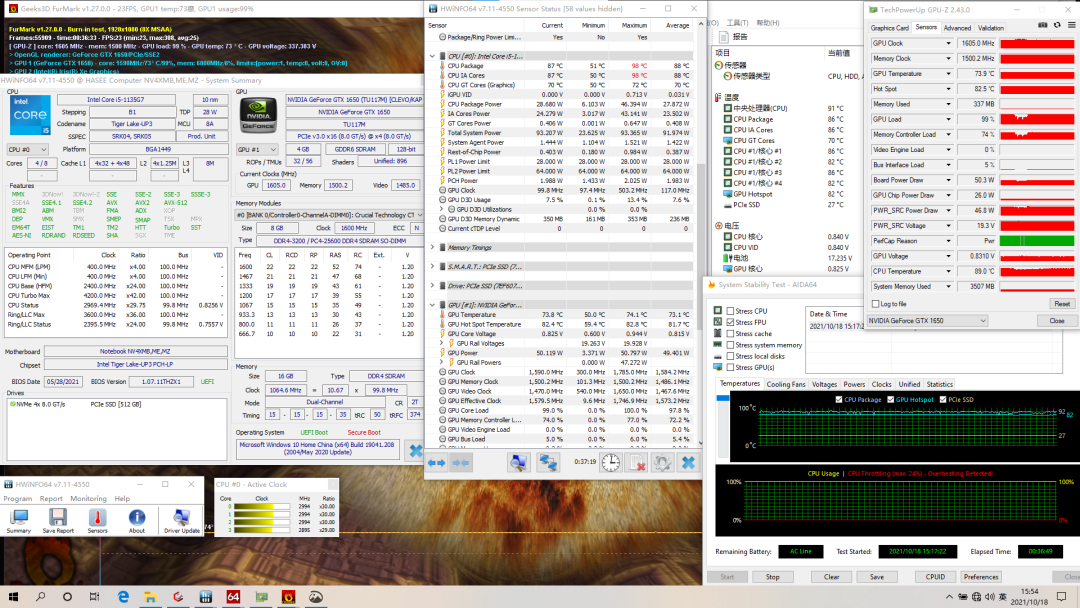Enable Stress GPU(s) checkbox
This screenshot has height=608, width=1080.
[x=730, y=367]
